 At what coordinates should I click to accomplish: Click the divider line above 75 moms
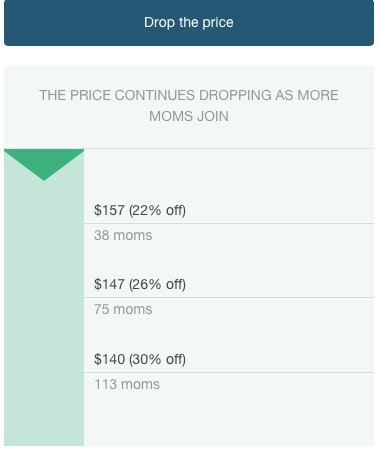click(x=229, y=297)
